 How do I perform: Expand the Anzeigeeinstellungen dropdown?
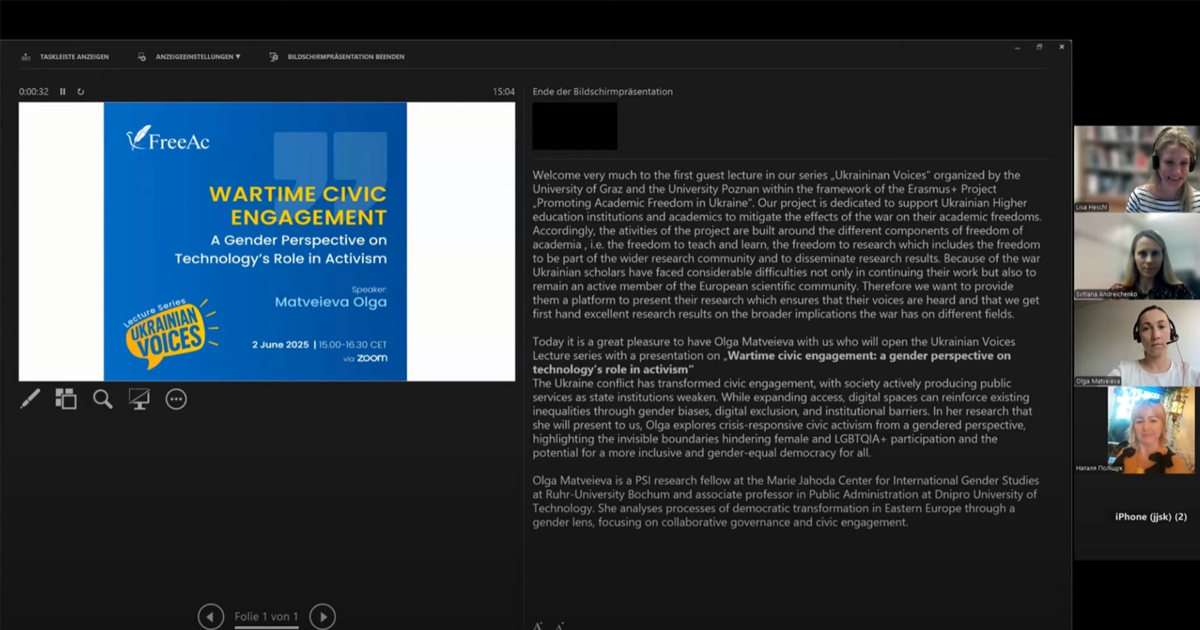click(190, 57)
